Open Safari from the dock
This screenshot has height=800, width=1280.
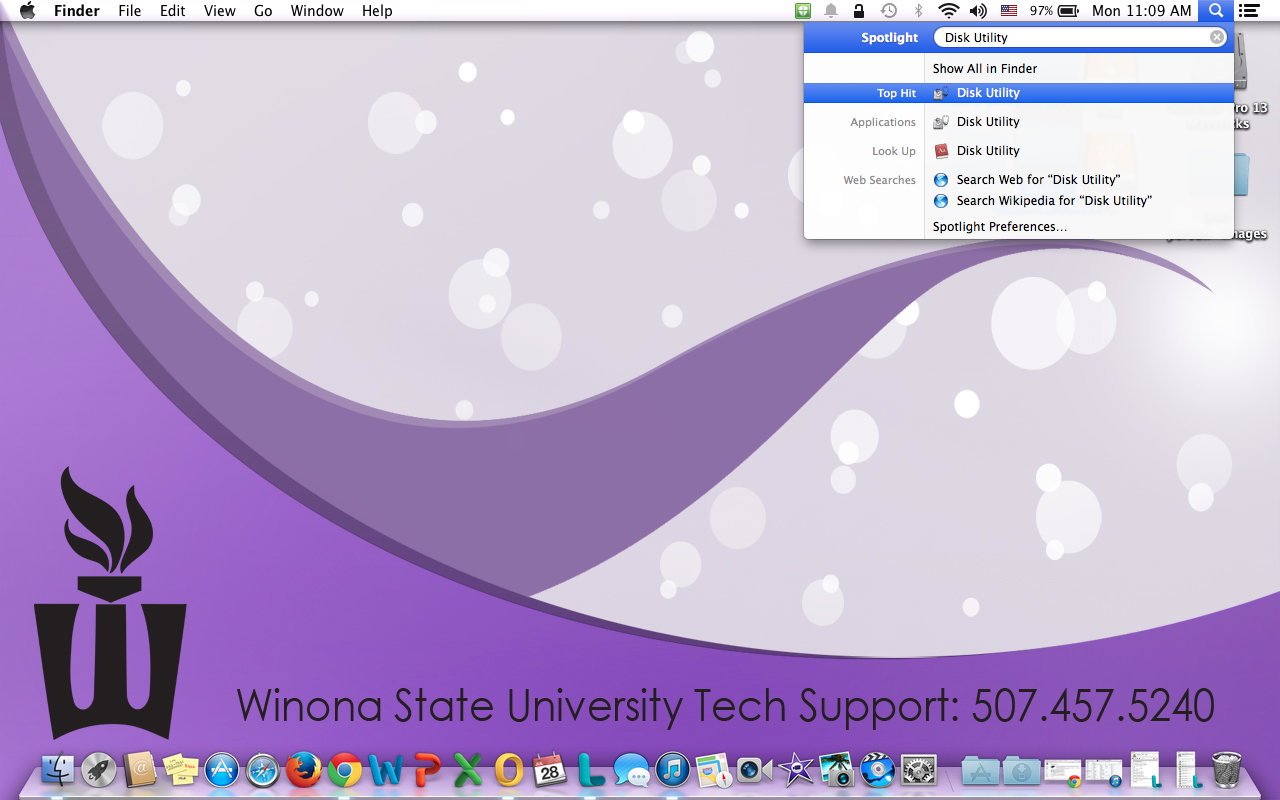point(262,770)
